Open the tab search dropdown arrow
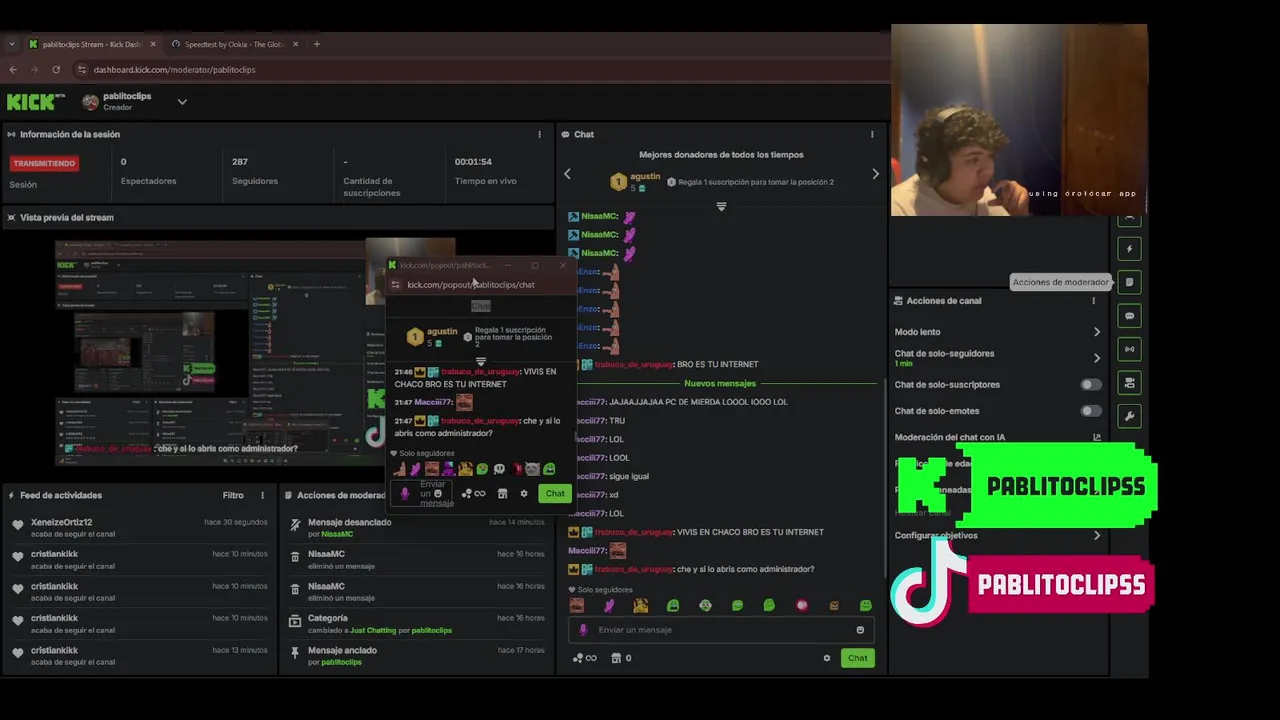1280x720 pixels. point(12,44)
